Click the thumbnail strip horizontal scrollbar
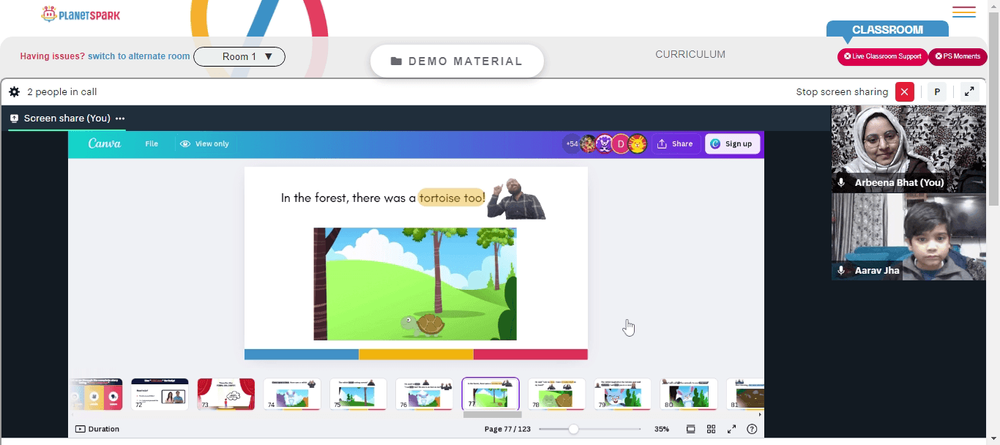Image resolution: width=1000 pixels, height=445 pixels. (492, 414)
